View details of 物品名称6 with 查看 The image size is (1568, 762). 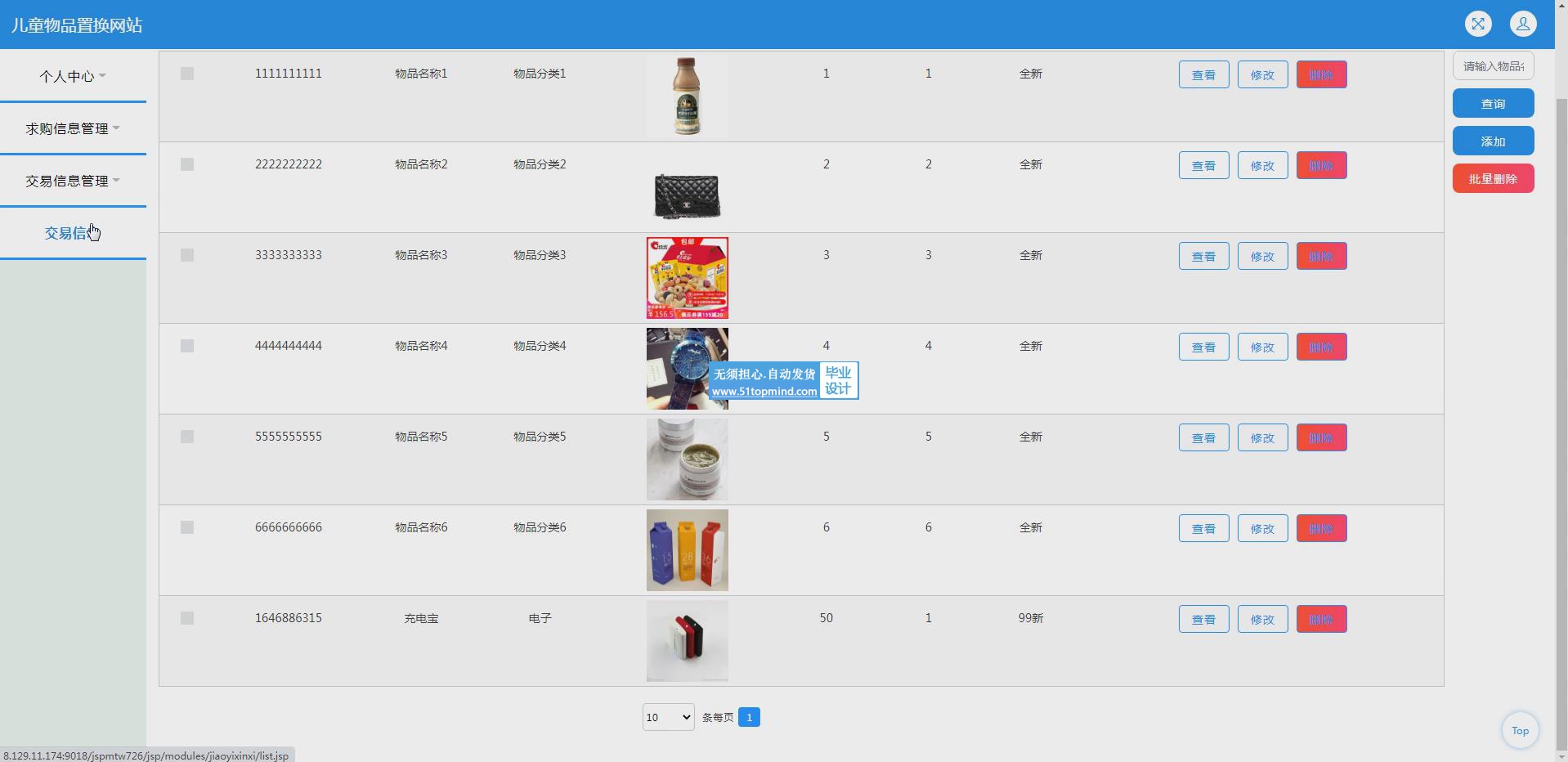pyautogui.click(x=1203, y=528)
